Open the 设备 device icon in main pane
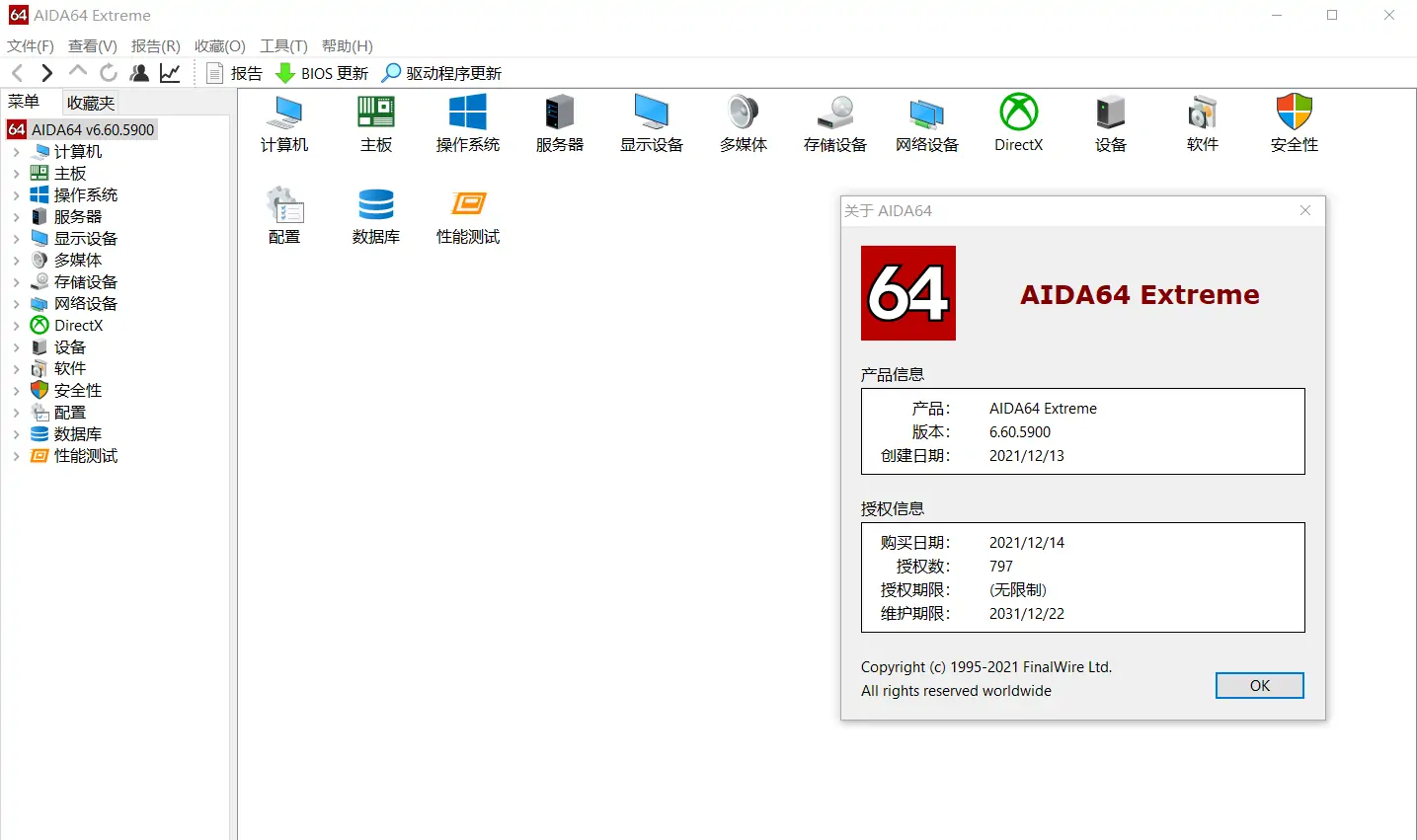1417x840 pixels. pyautogui.click(x=1111, y=124)
